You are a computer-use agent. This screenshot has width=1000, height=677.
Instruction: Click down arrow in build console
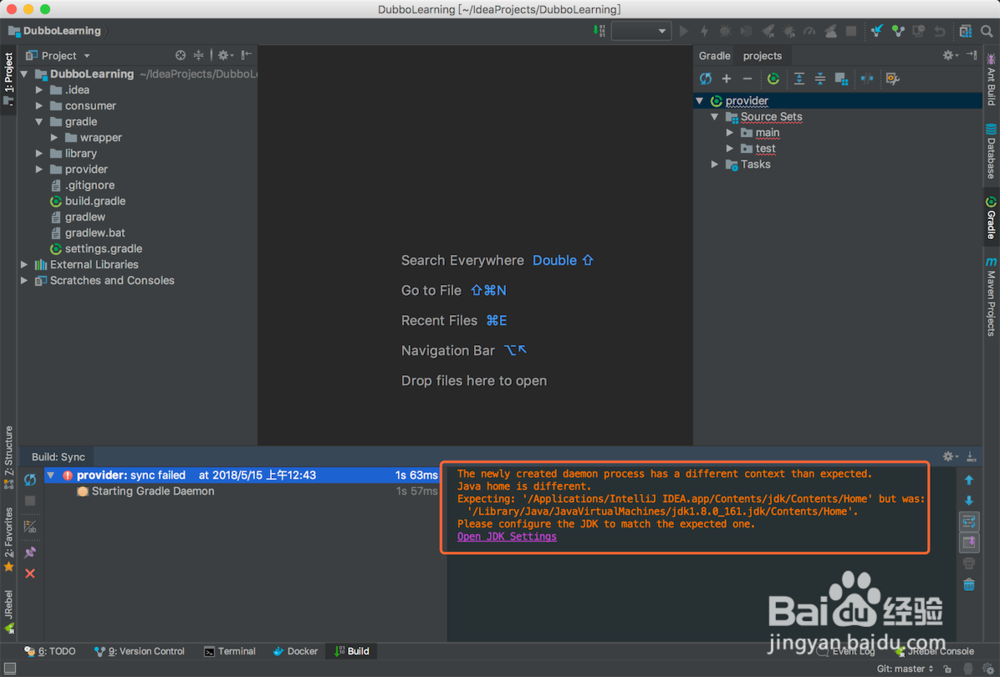(x=969, y=501)
